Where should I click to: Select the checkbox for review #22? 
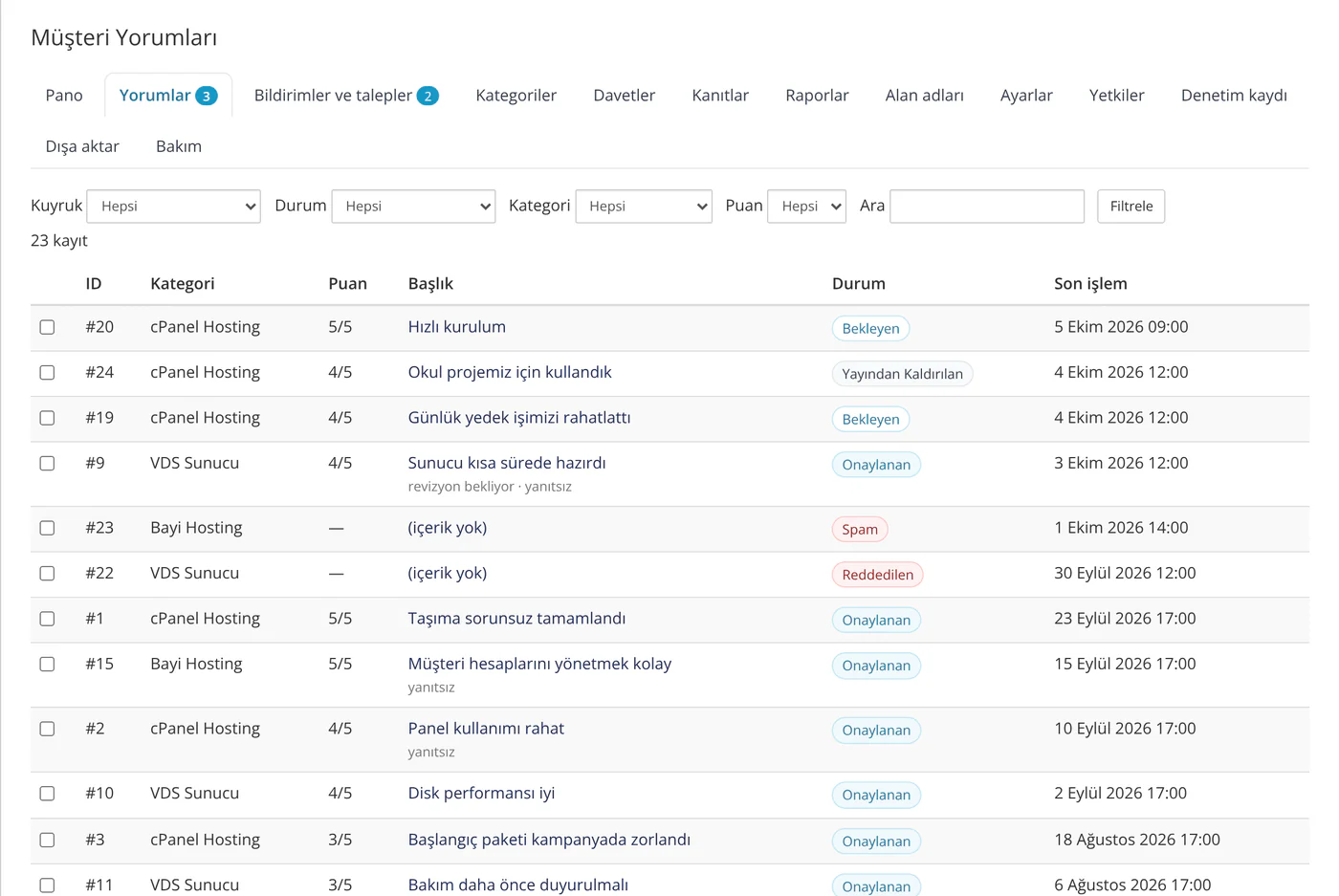(x=47, y=574)
